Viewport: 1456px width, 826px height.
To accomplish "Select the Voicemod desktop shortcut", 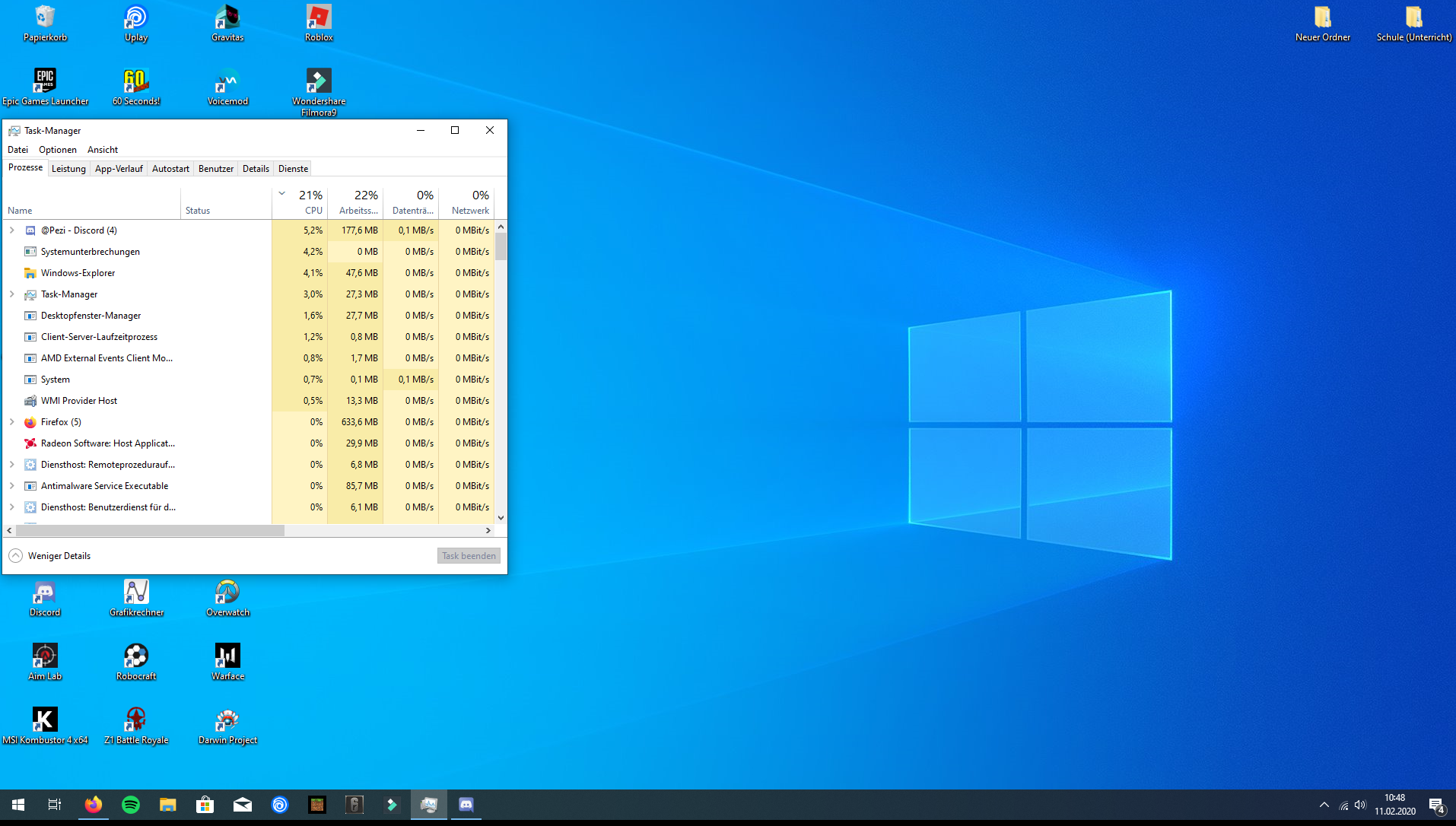I will coord(227,87).
